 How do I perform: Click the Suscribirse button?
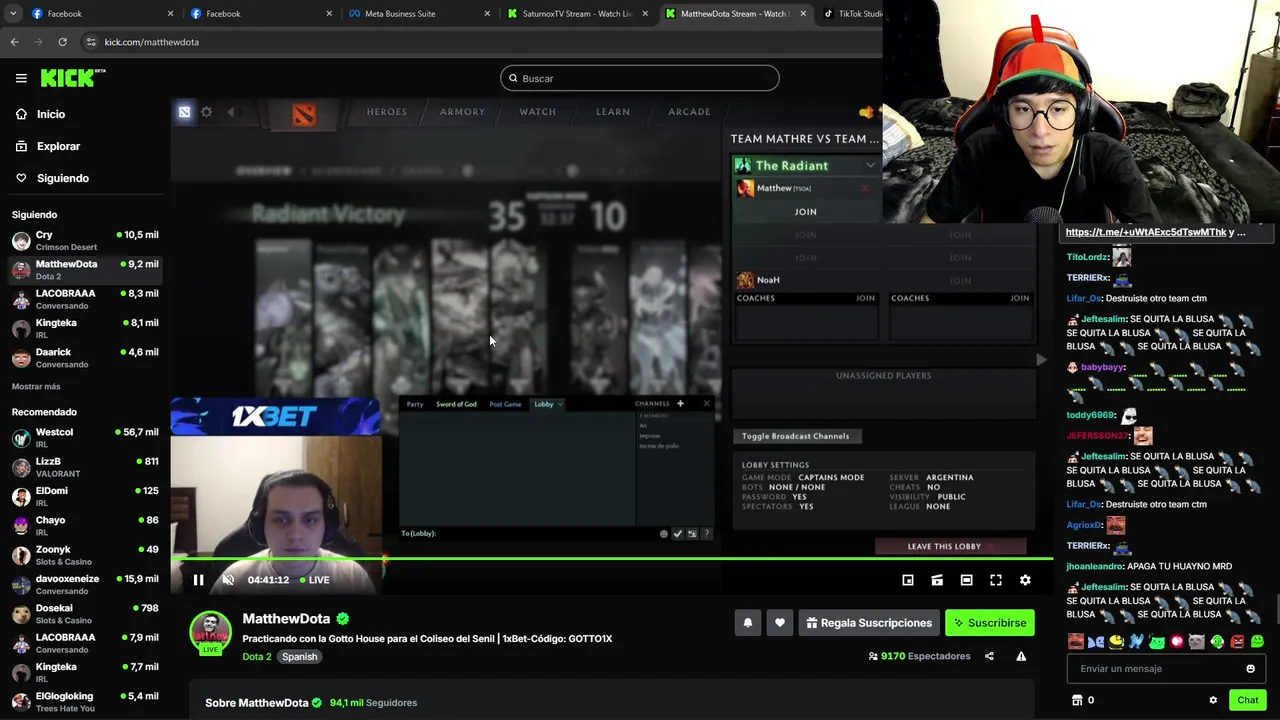click(989, 623)
